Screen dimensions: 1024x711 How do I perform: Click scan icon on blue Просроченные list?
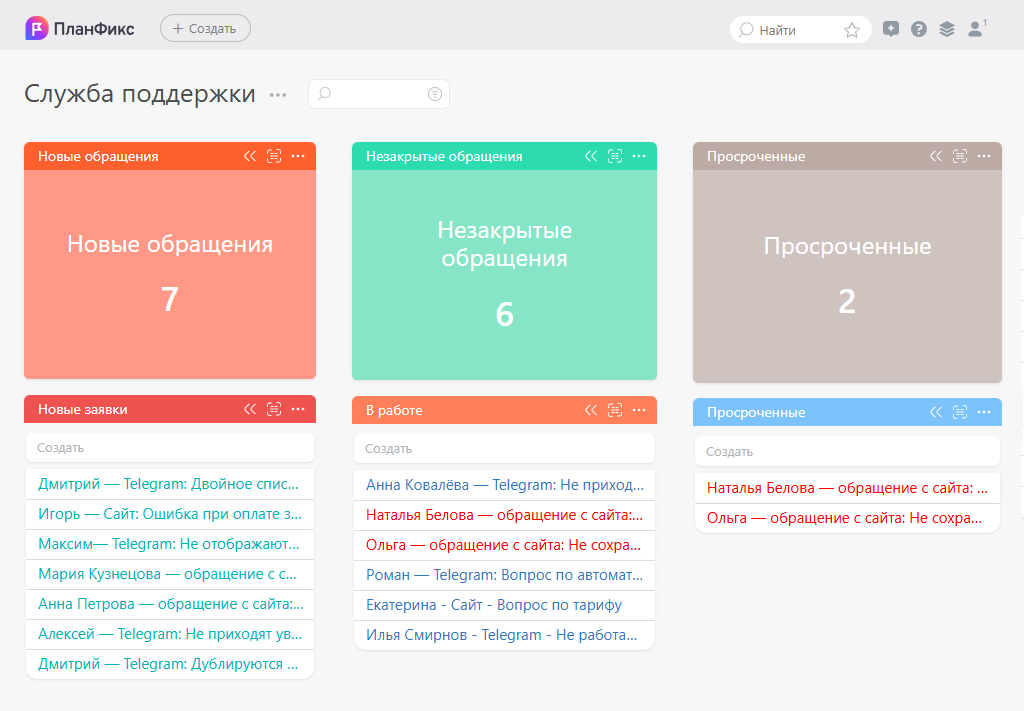960,412
